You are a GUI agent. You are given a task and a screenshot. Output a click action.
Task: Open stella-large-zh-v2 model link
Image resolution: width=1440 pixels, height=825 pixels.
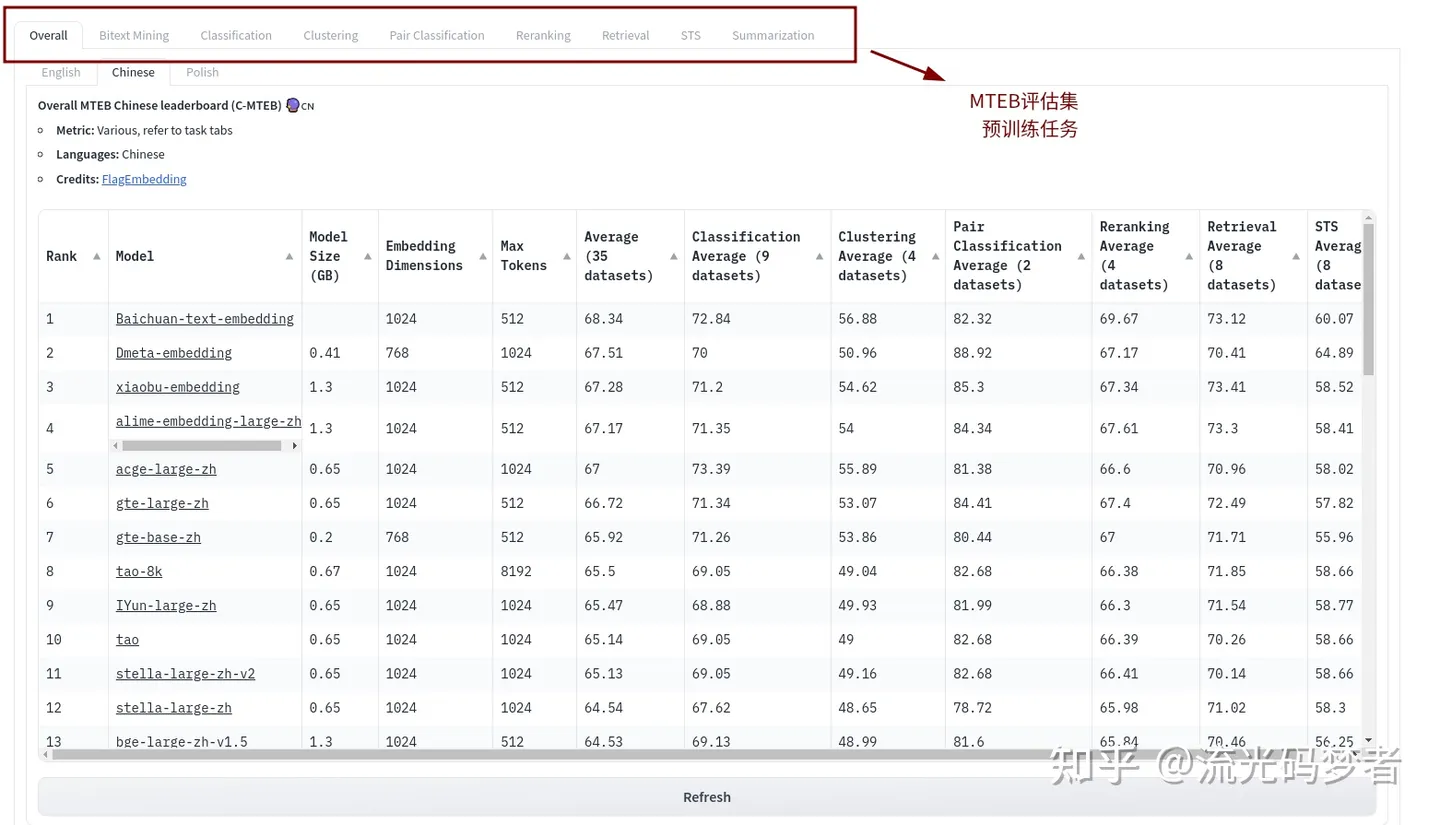pos(185,673)
